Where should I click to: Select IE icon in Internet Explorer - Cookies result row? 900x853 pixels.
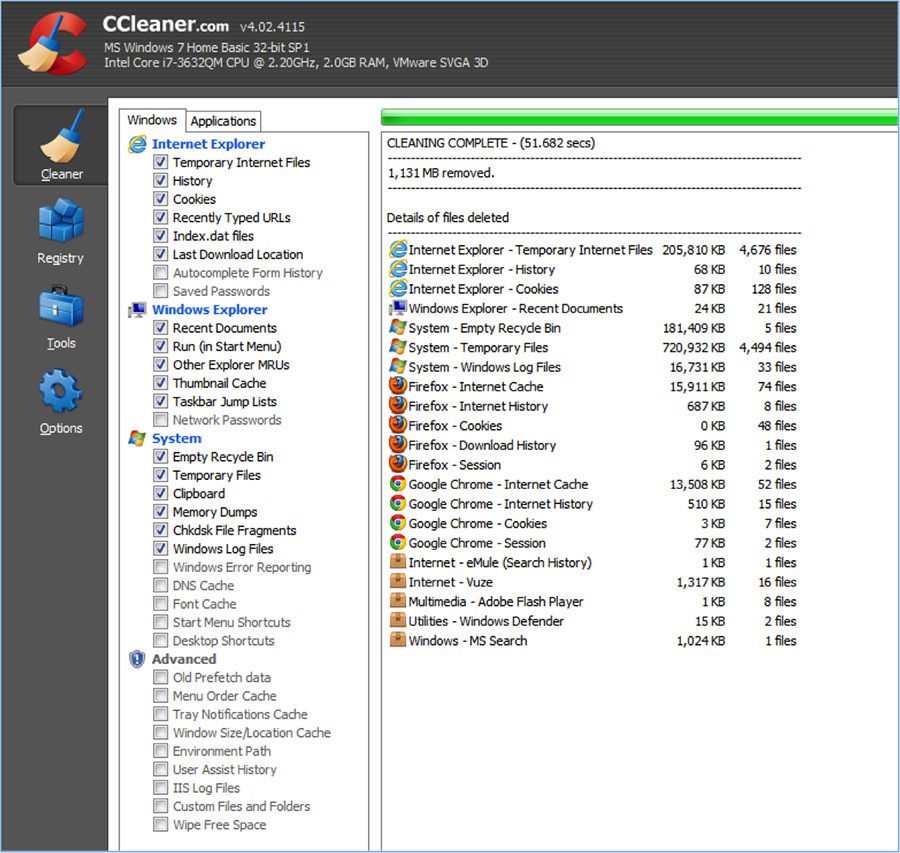tap(398, 288)
